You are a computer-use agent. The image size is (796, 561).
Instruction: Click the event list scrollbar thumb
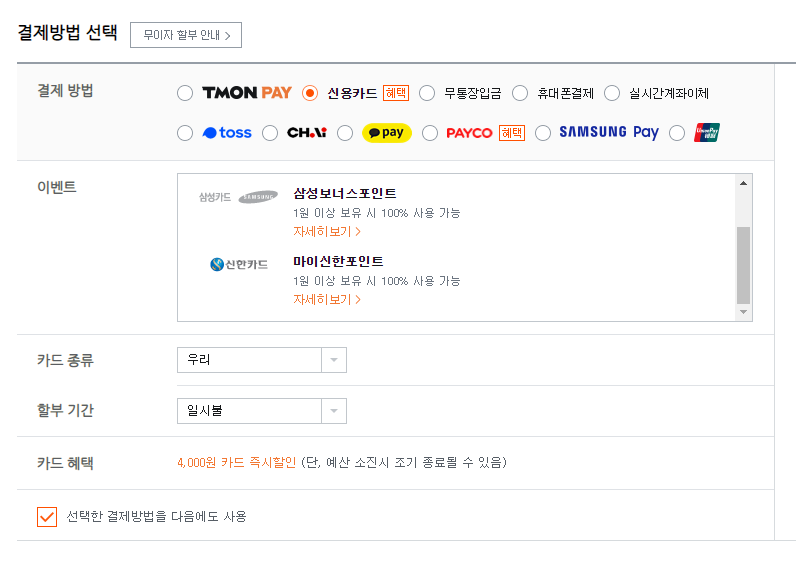[x=743, y=265]
